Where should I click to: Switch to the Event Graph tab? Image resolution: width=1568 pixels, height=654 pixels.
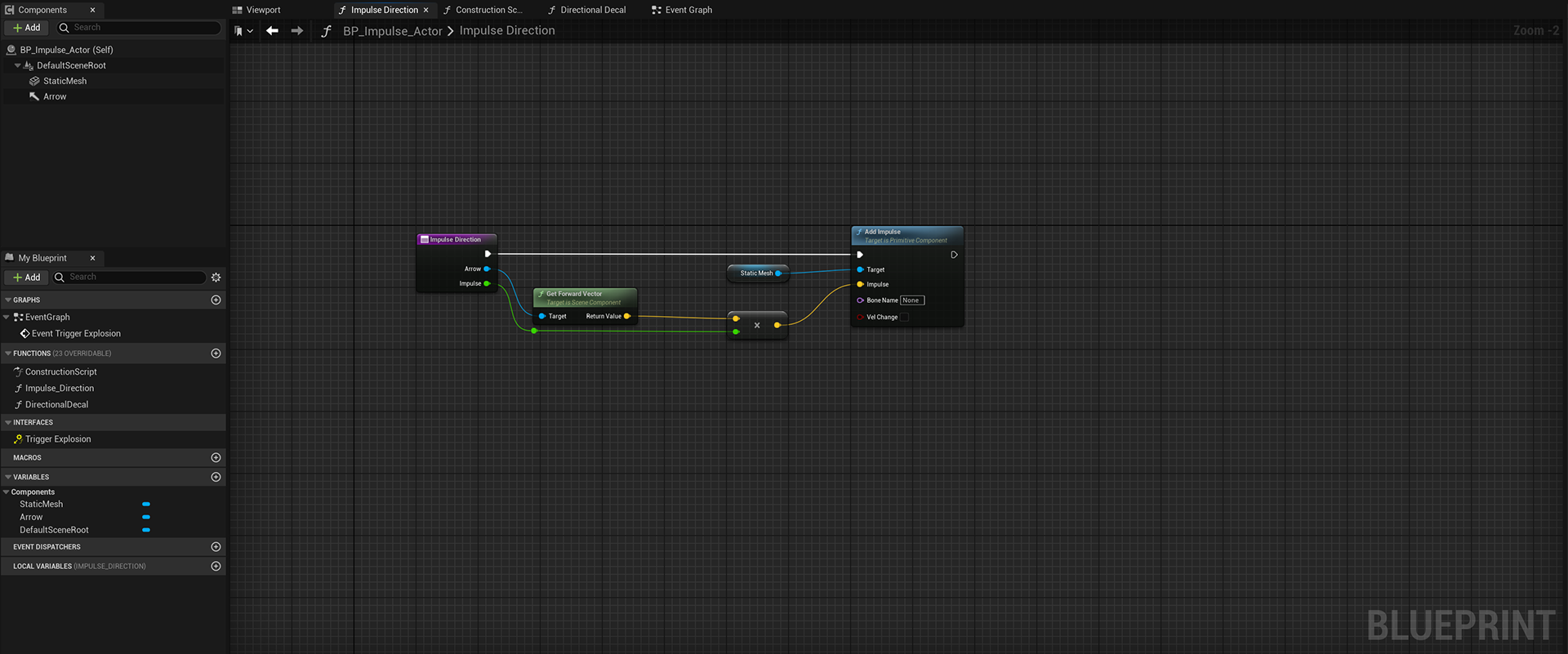click(x=682, y=10)
